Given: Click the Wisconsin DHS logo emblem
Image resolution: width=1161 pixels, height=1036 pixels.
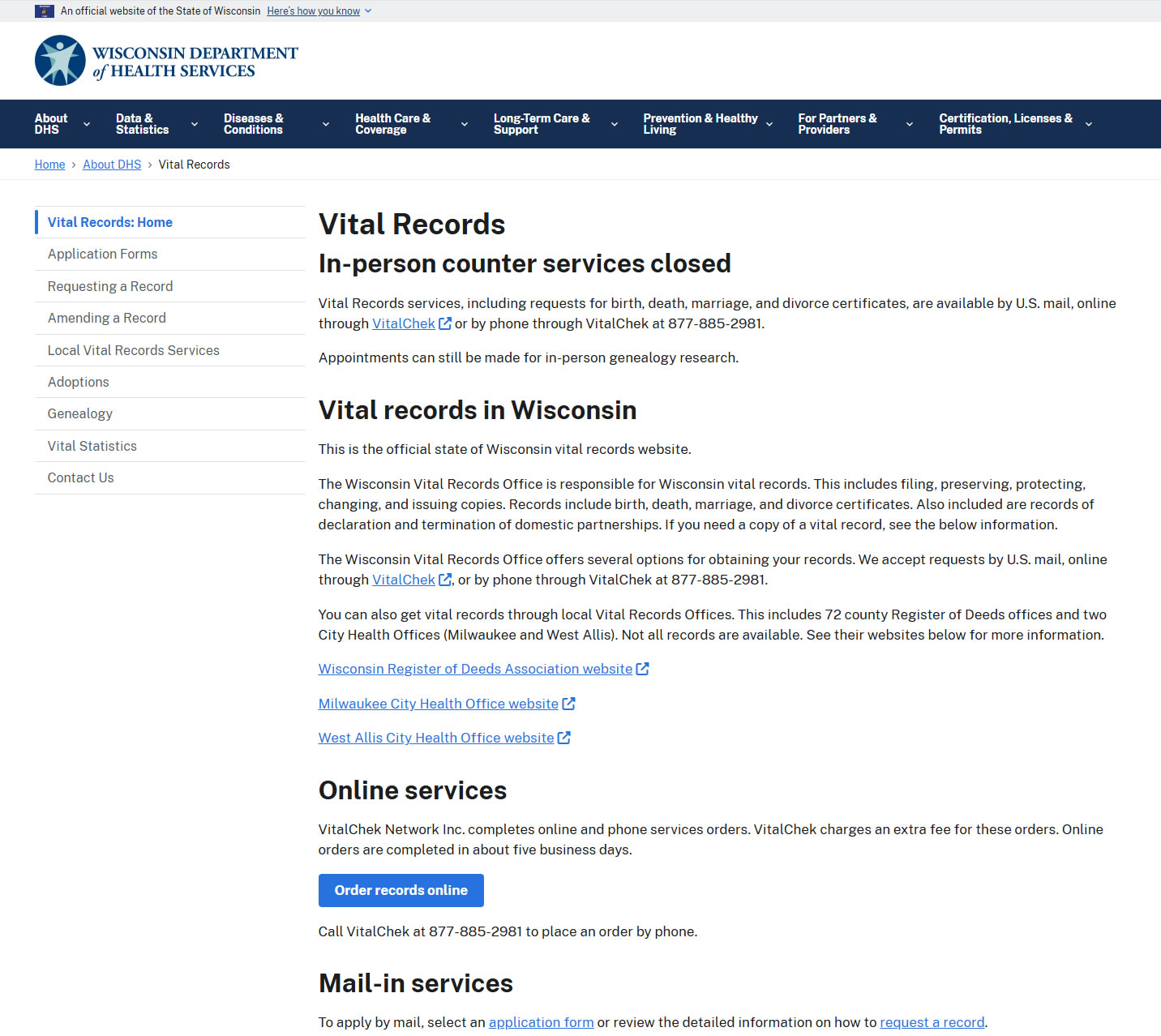Looking at the screenshot, I should pyautogui.click(x=60, y=61).
